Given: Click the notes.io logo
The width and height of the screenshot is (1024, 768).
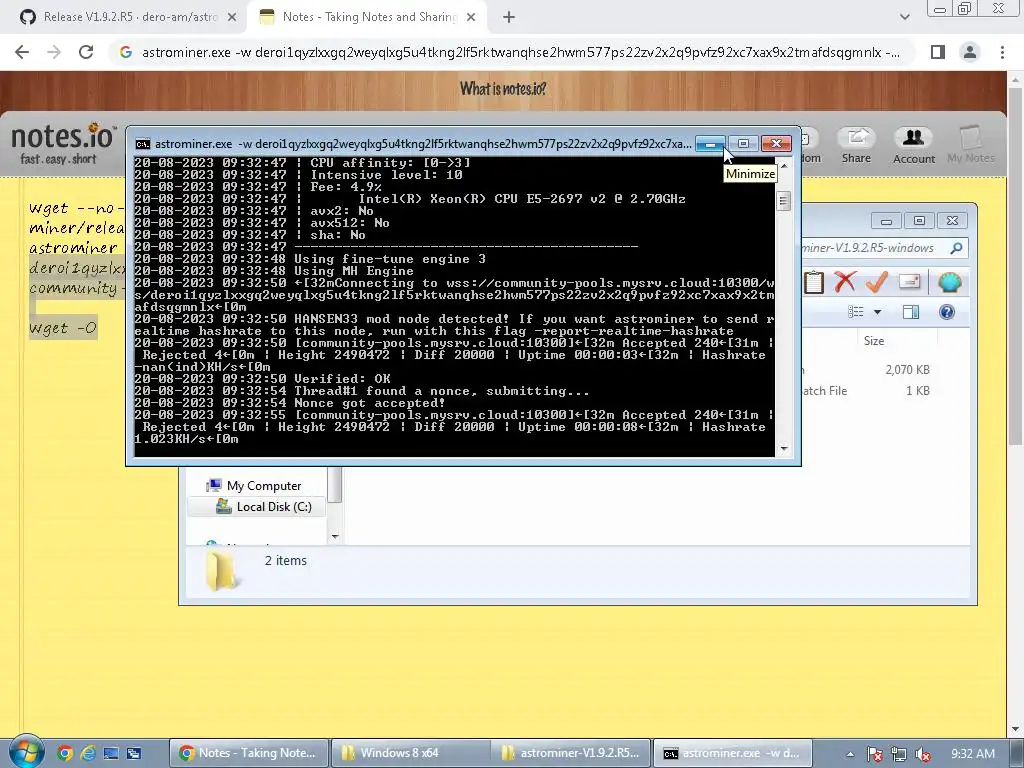Looking at the screenshot, I should [63, 143].
